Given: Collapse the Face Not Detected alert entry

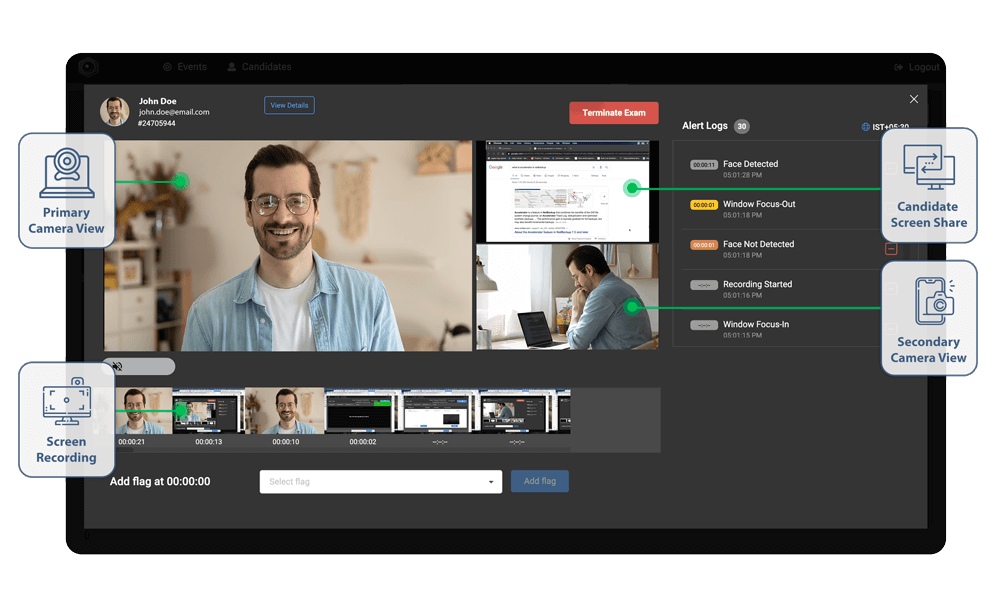Looking at the screenshot, I should click(891, 249).
